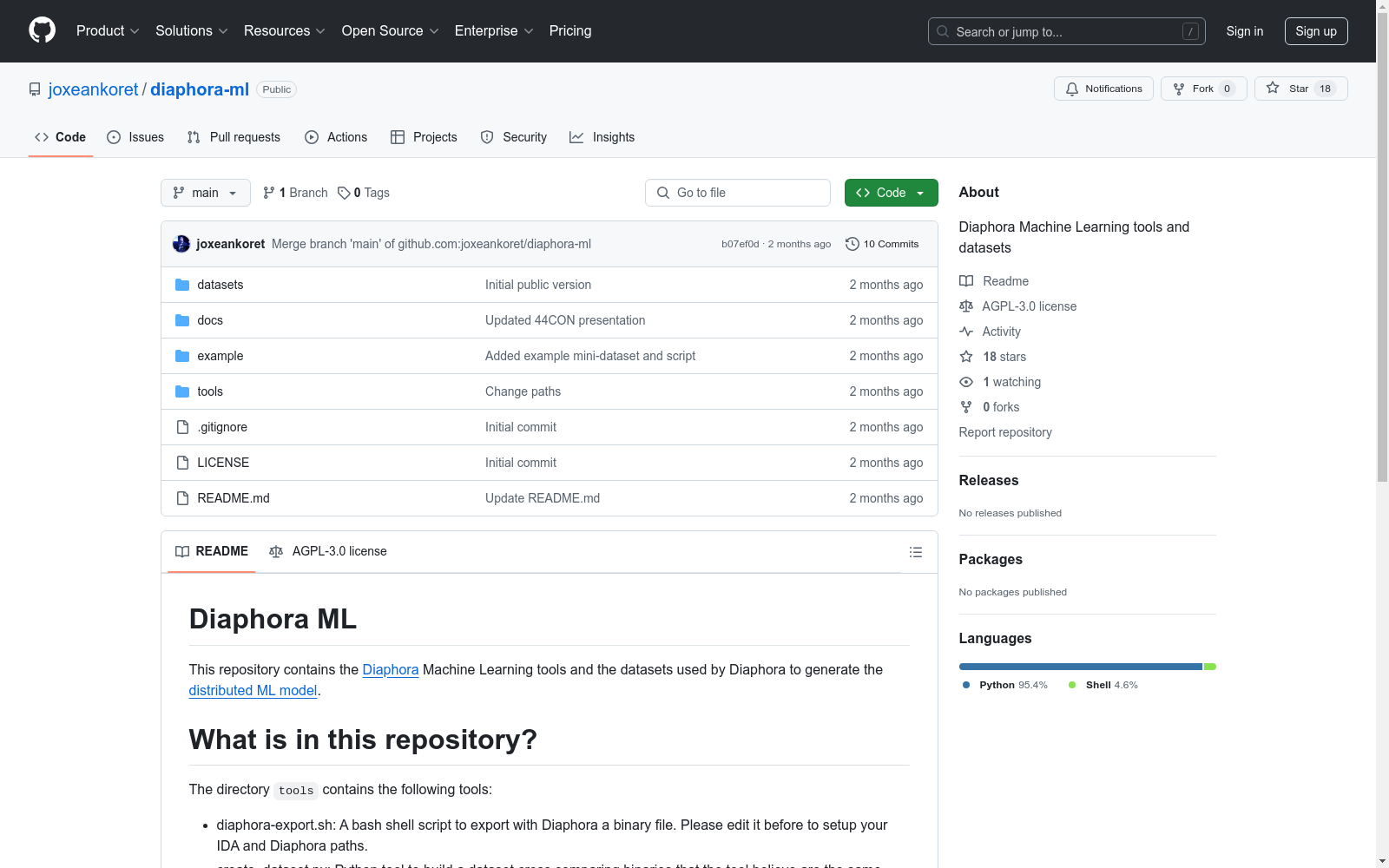Open the joxeankoret avatar image
The width and height of the screenshot is (1389, 868).
(181, 244)
